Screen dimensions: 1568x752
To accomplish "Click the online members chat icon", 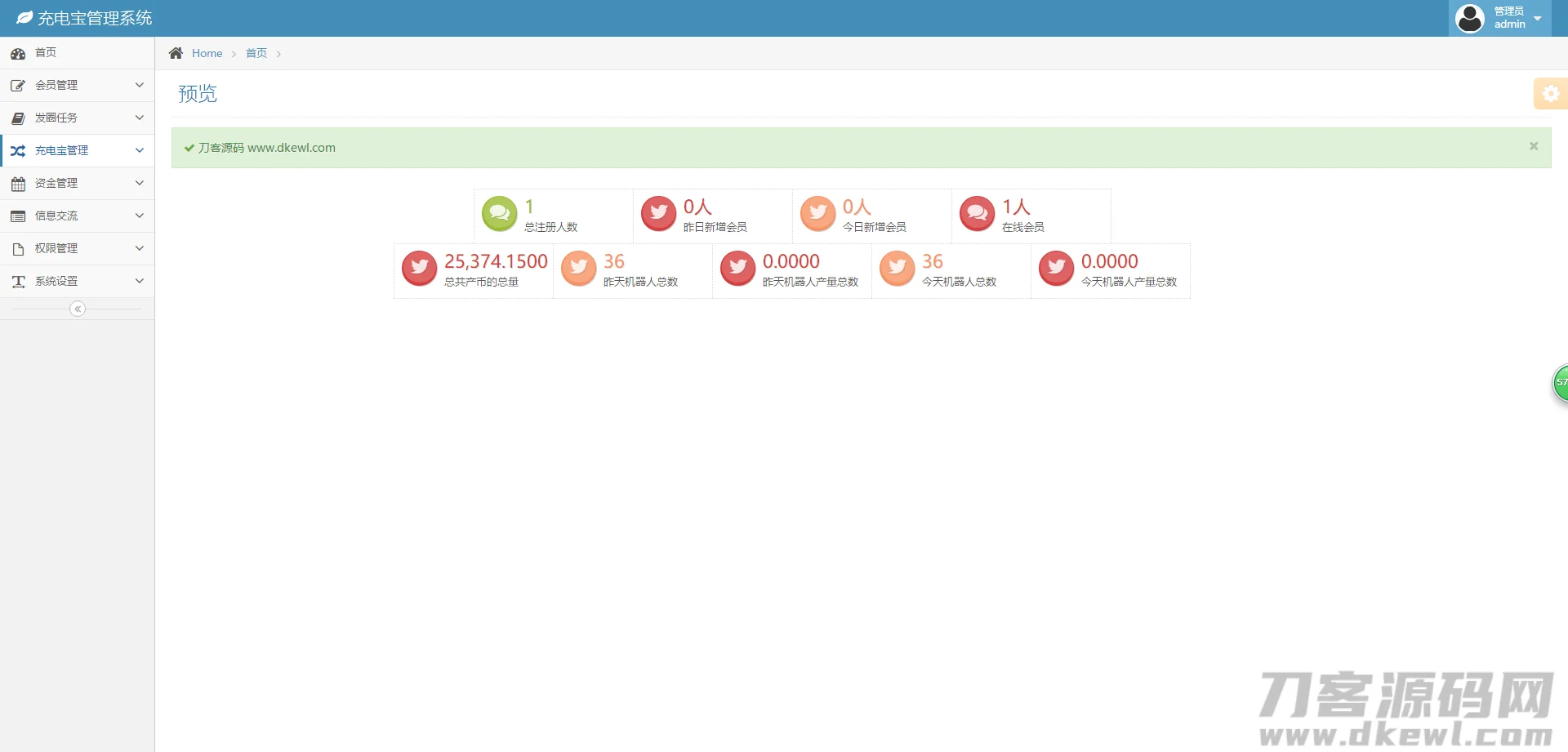I will 977,214.
